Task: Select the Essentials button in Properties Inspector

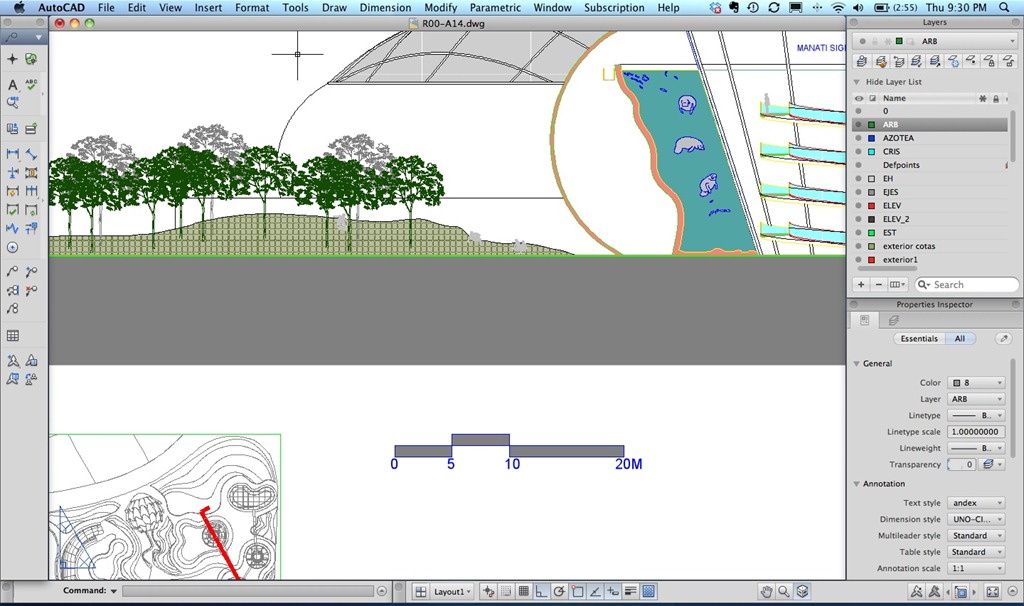Action: [919, 339]
